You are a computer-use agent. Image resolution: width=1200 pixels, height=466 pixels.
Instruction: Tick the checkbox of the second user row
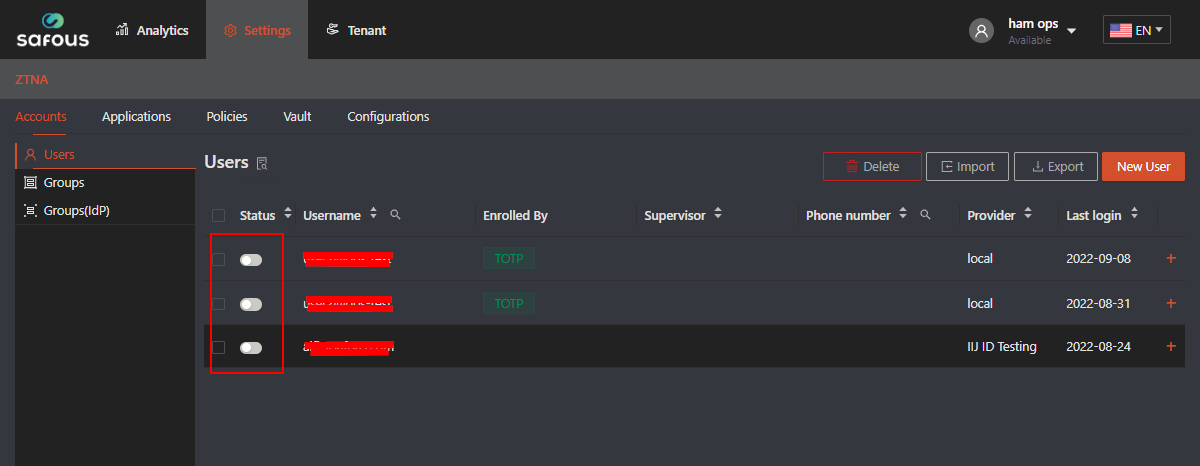pyautogui.click(x=219, y=304)
